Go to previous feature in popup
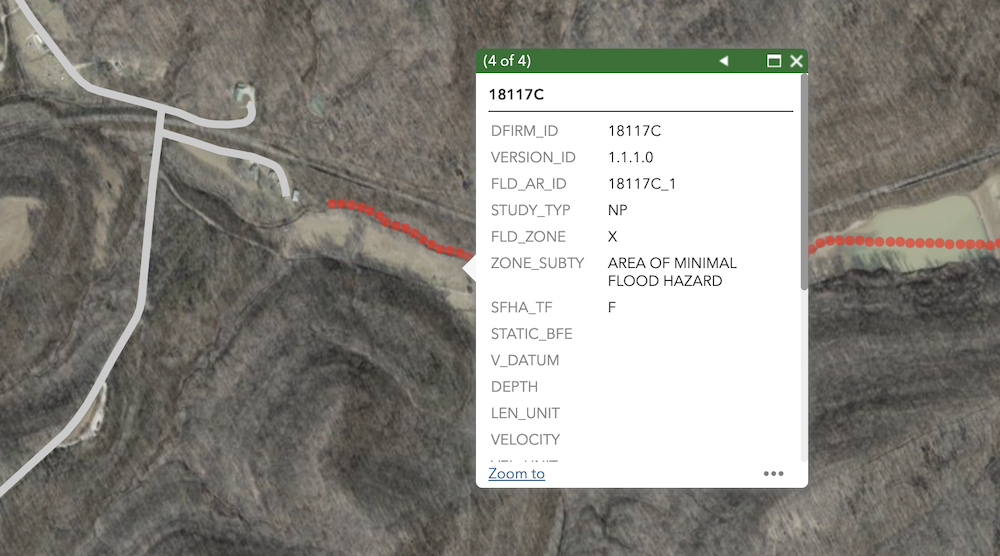The width and height of the screenshot is (1000, 556). [x=724, y=61]
